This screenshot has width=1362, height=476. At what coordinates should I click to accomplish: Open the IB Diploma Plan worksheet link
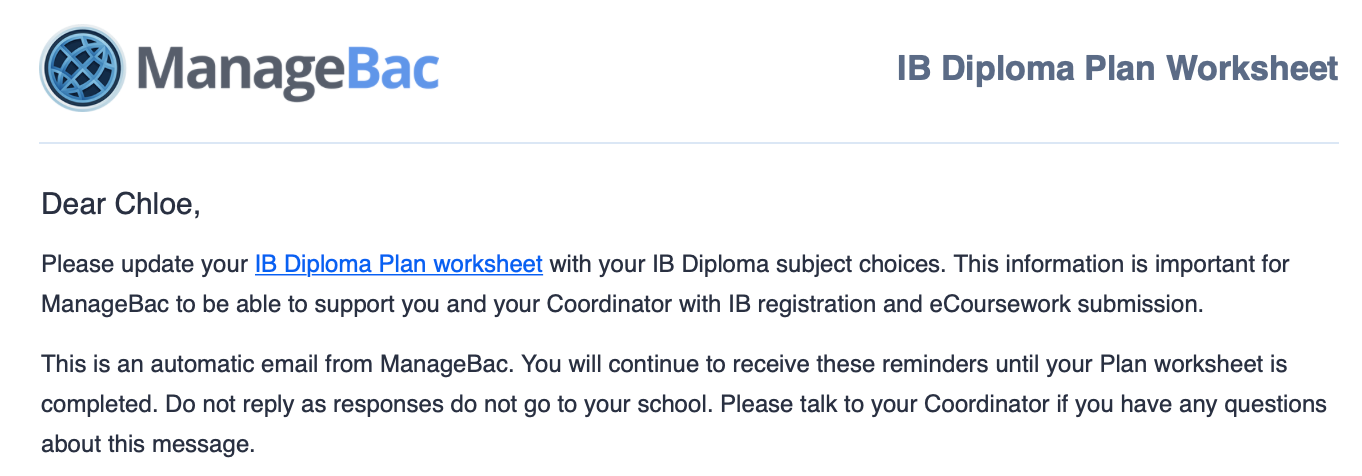coord(399,265)
